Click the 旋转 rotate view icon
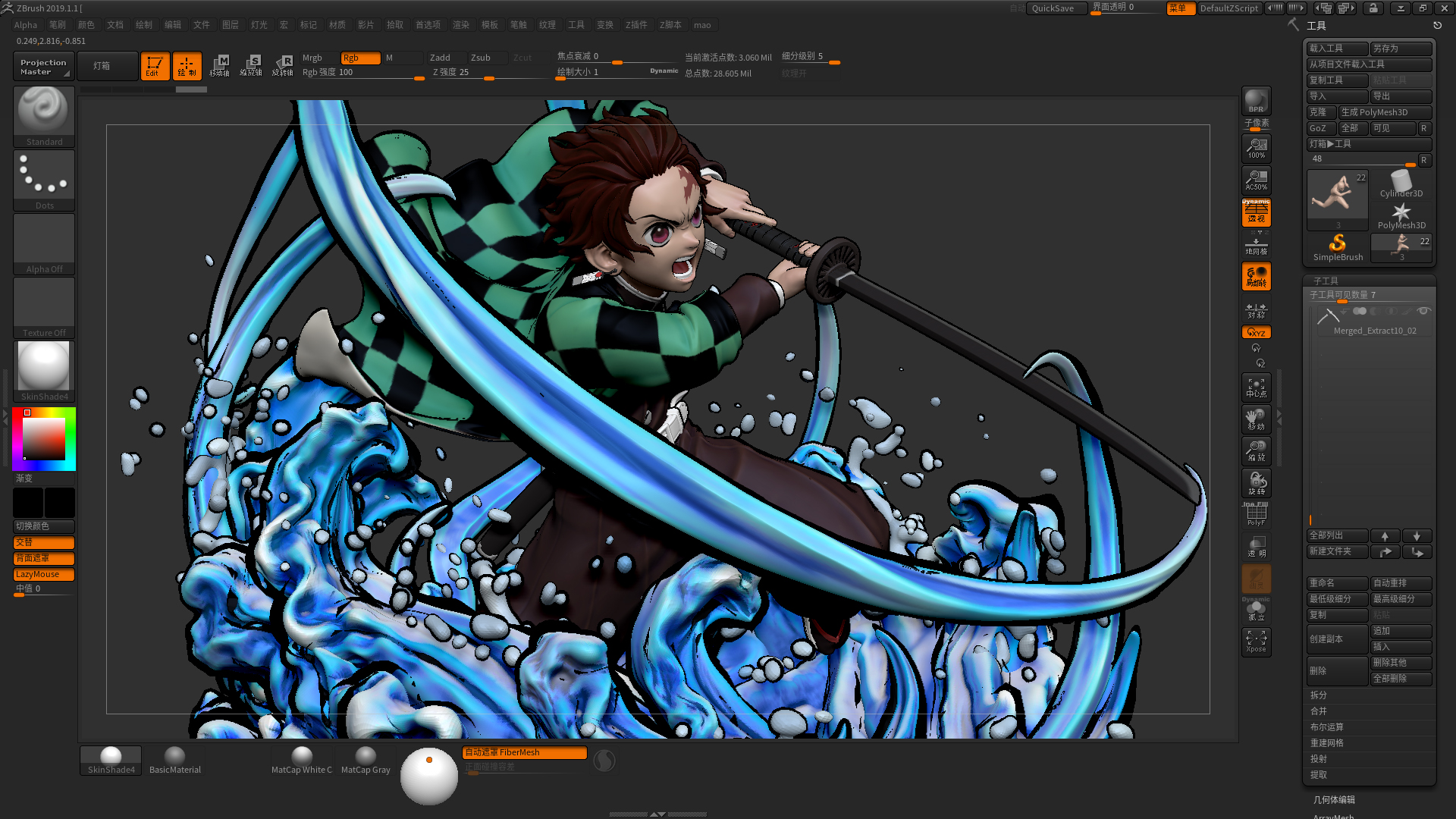The height and width of the screenshot is (819, 1456). 1256,483
